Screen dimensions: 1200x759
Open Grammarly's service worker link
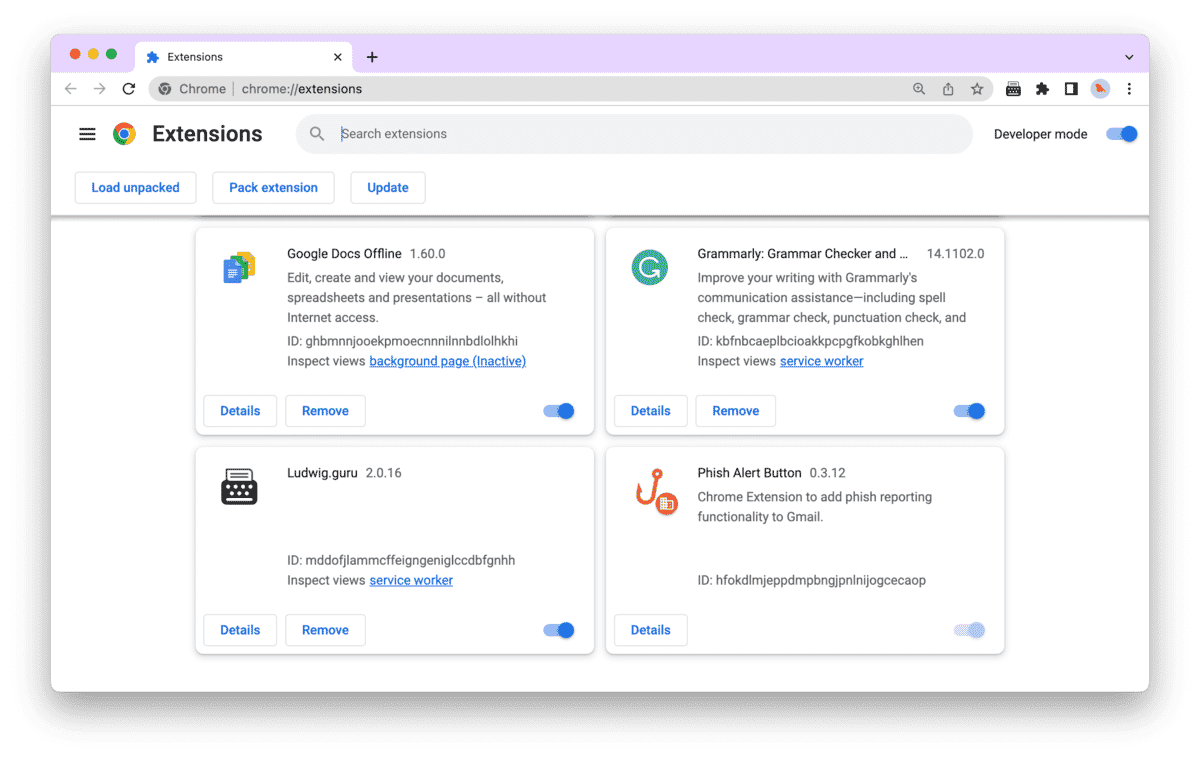point(821,361)
